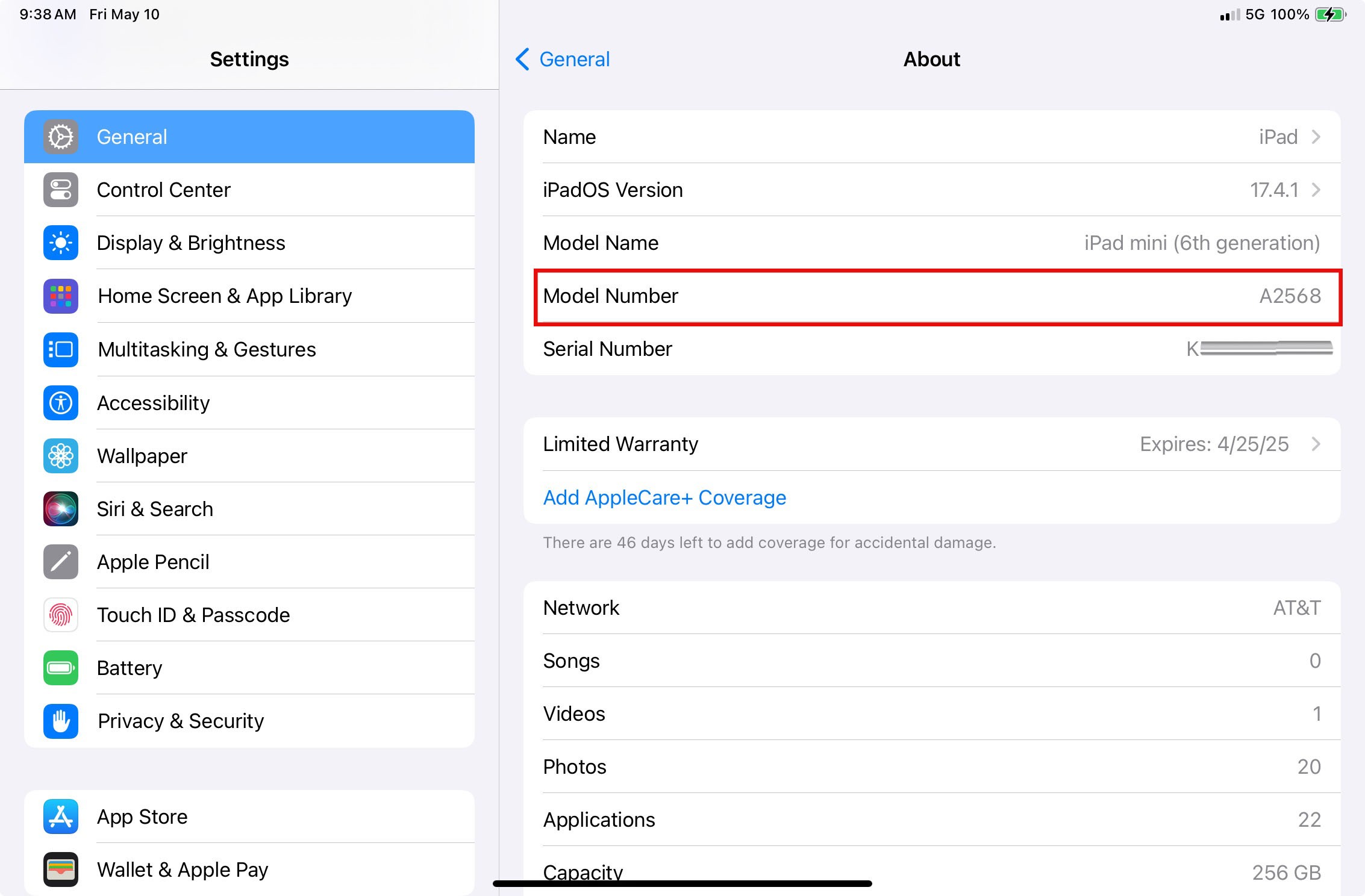This screenshot has height=896, width=1365.
Task: Go to Touch ID & Passcode
Action: coord(249,615)
